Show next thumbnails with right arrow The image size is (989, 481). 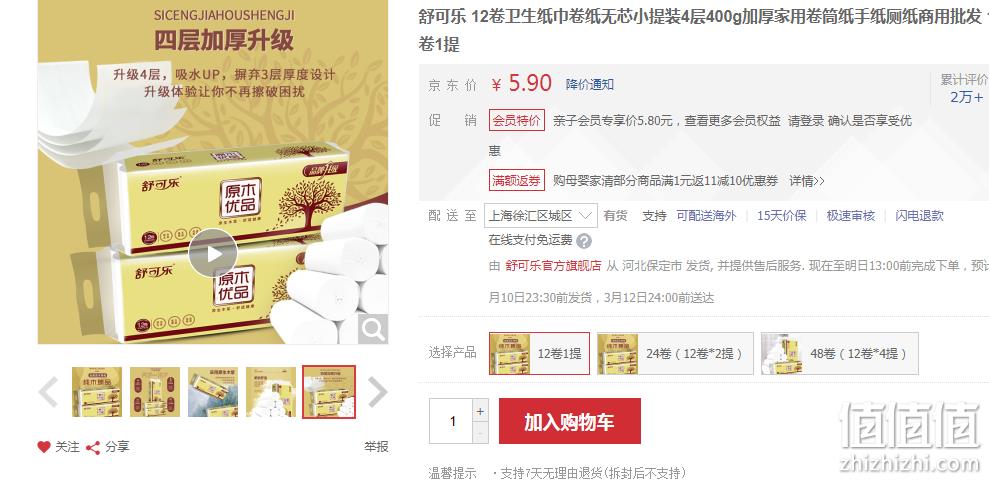[377, 392]
